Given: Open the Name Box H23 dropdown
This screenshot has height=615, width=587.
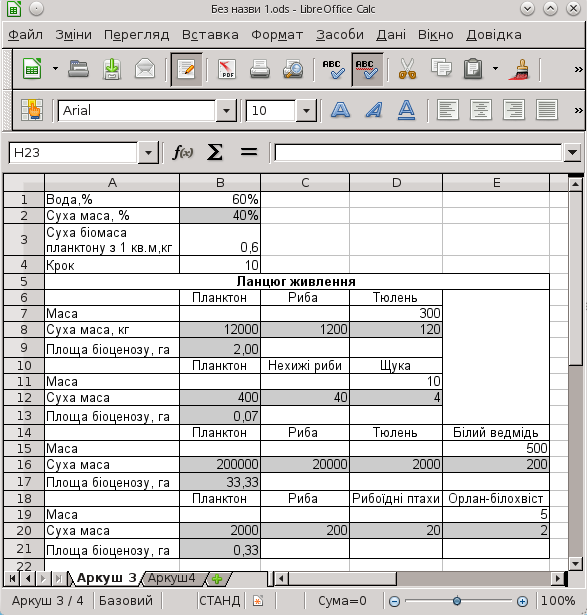Looking at the screenshot, I should coord(148,153).
